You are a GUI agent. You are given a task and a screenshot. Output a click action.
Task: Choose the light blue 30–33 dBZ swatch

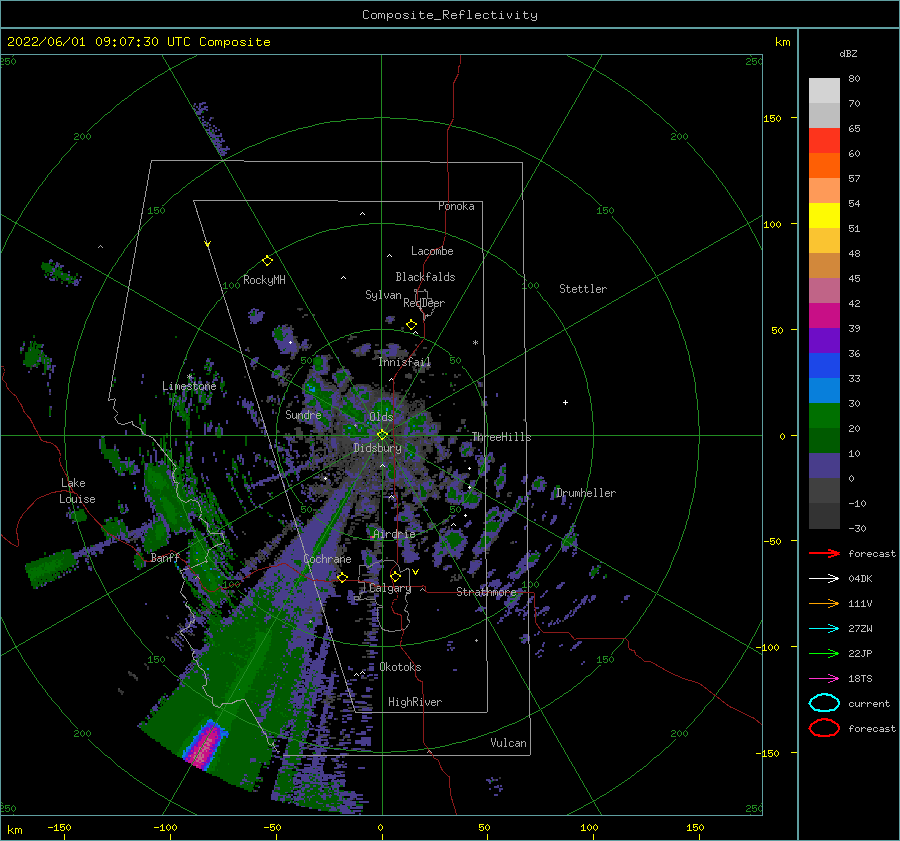click(x=824, y=391)
